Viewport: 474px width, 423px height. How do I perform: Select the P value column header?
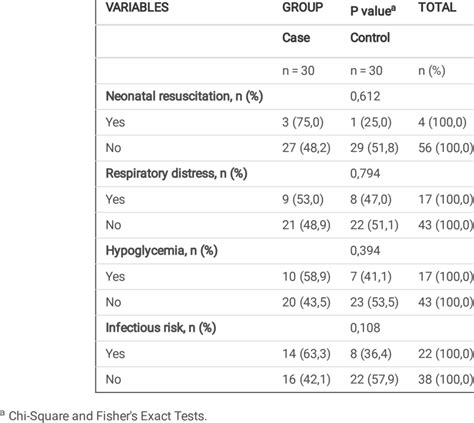click(x=373, y=11)
